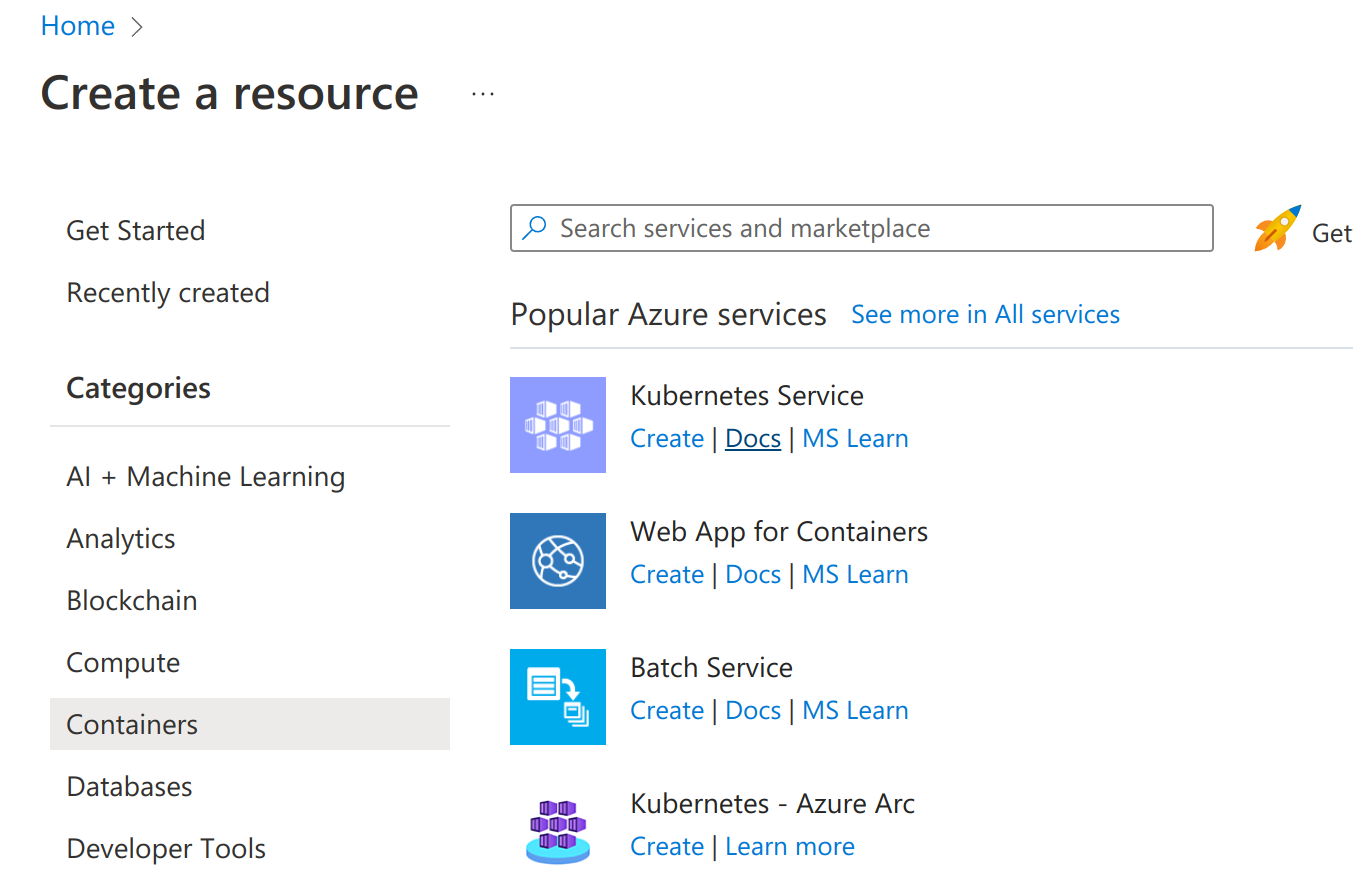This screenshot has width=1353, height=891.
Task: Click the Kubernetes Service icon
Action: [x=558, y=425]
